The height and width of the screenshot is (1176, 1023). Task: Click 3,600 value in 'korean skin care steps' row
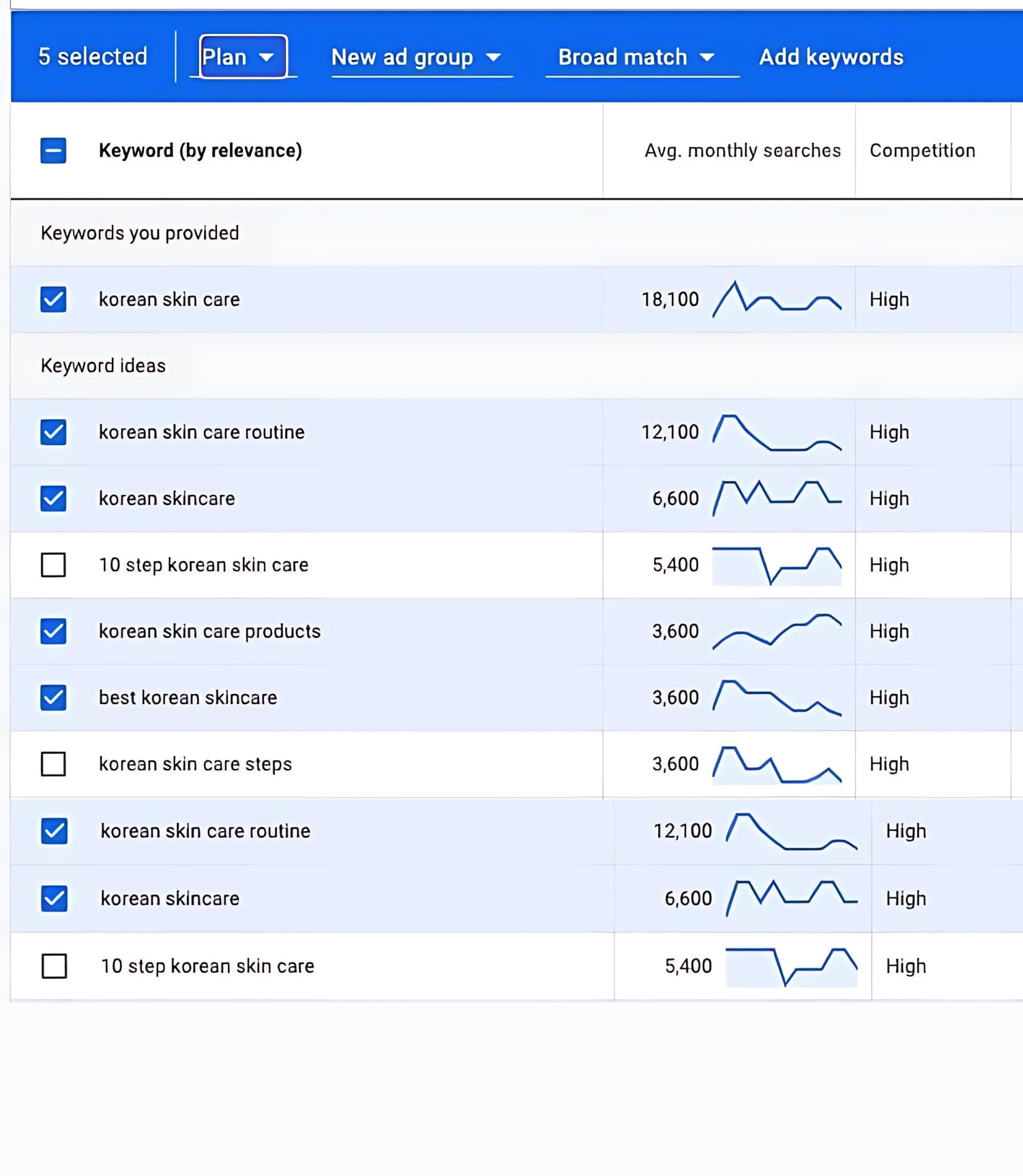(675, 764)
